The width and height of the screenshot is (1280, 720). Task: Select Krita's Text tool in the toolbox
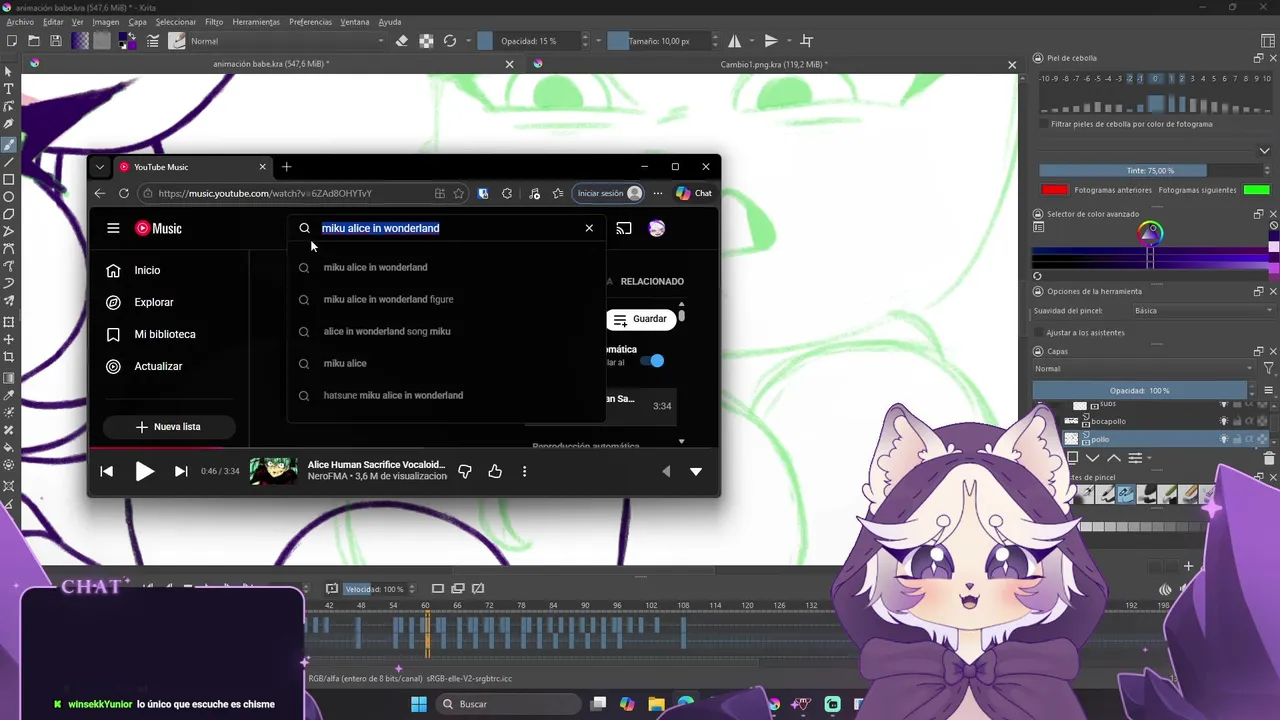click(9, 89)
